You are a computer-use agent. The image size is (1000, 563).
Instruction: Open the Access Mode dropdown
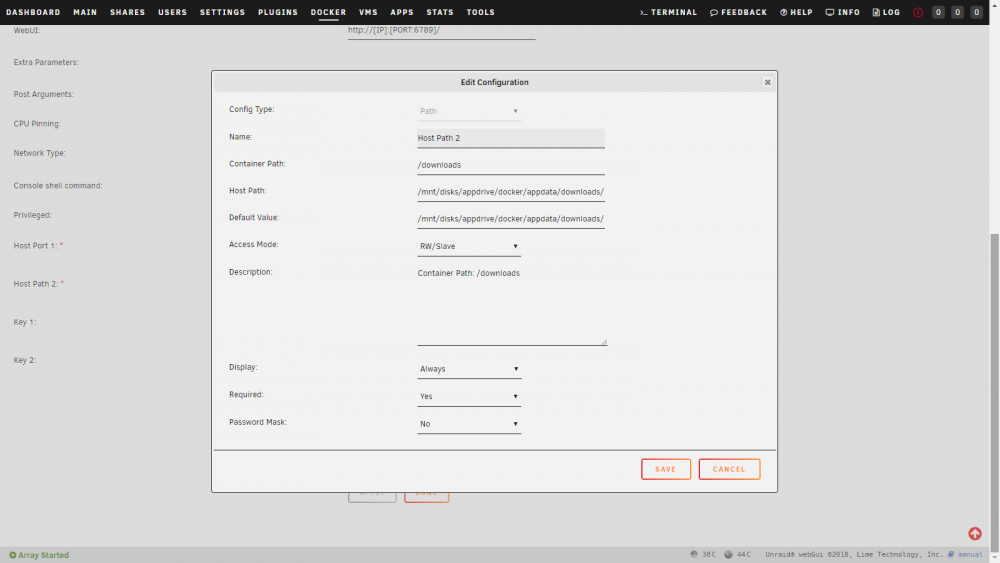point(469,246)
